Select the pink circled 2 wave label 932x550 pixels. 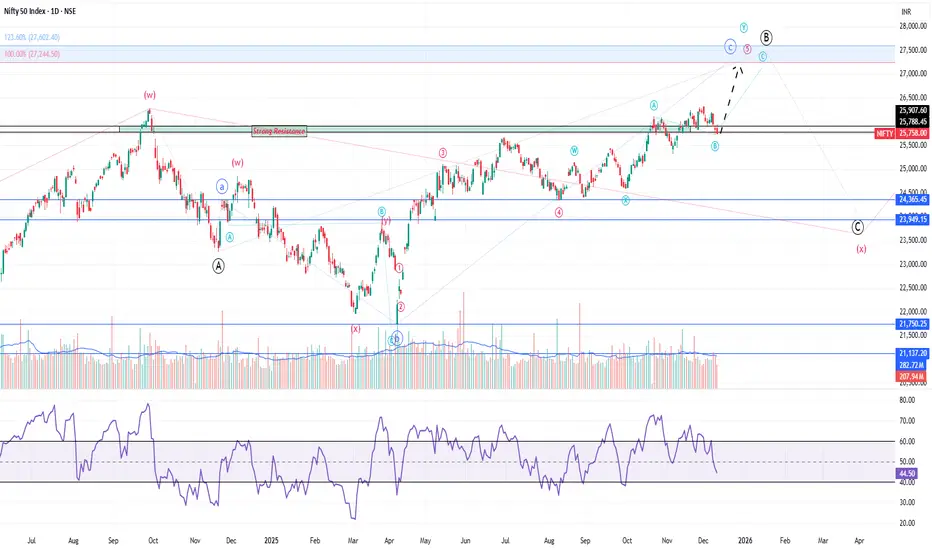point(401,307)
